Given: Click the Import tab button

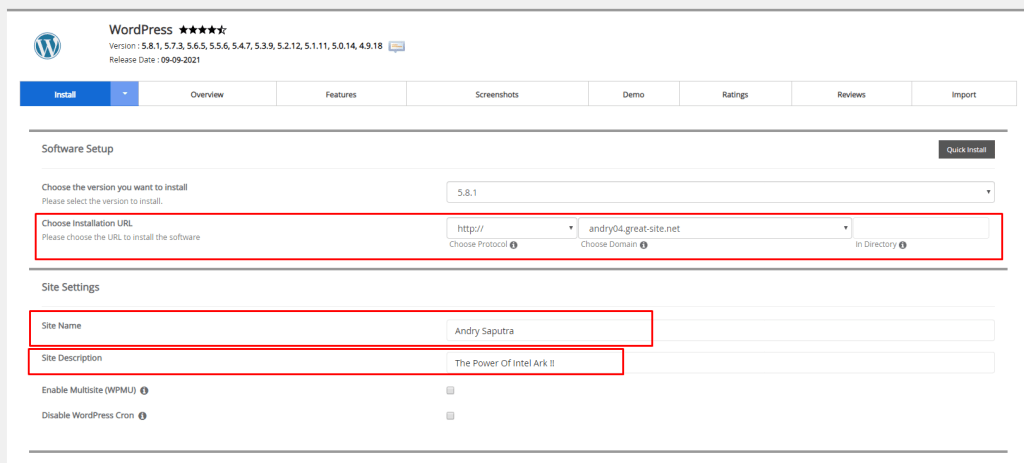Looking at the screenshot, I should coord(963,94).
